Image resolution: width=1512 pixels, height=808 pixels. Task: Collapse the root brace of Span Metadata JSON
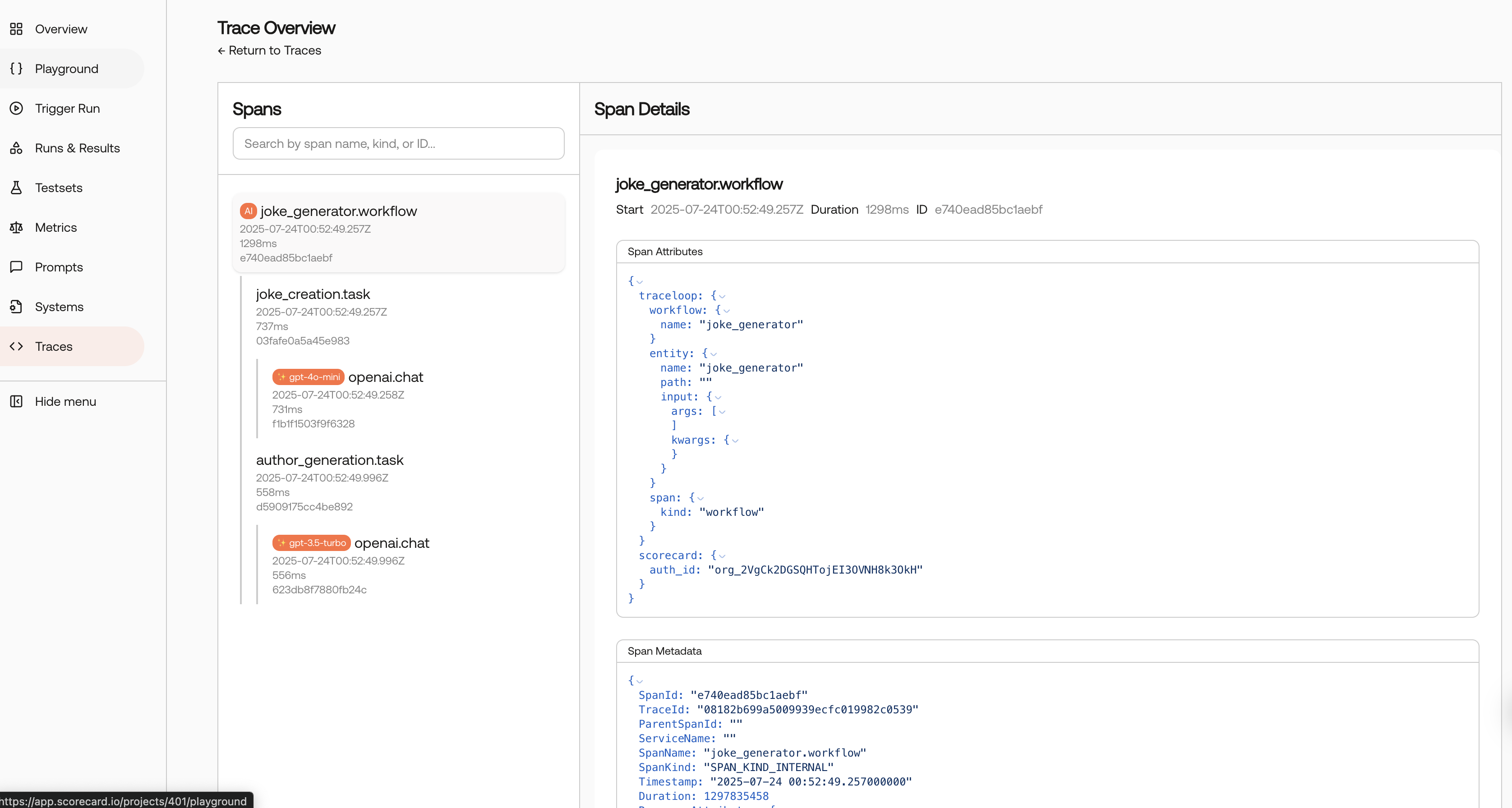(x=640, y=681)
